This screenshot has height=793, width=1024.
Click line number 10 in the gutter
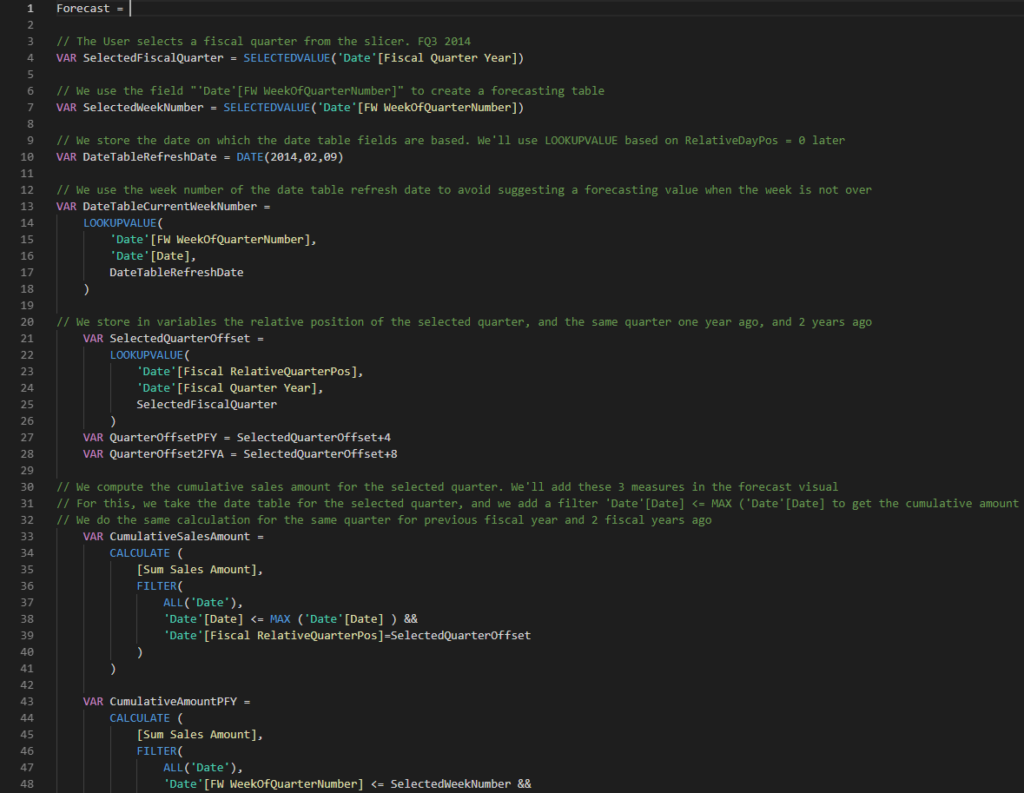(28, 156)
